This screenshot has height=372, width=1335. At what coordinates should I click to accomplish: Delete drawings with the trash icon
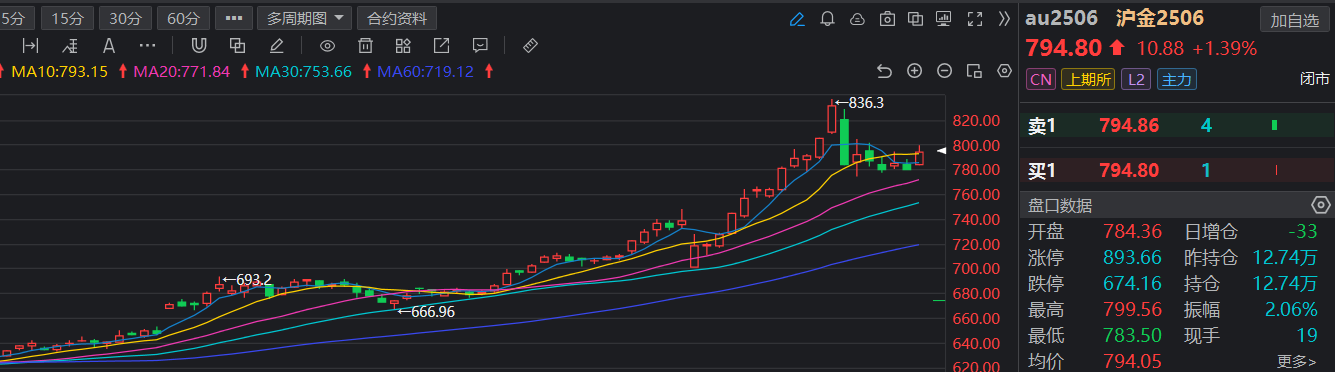coord(366,45)
